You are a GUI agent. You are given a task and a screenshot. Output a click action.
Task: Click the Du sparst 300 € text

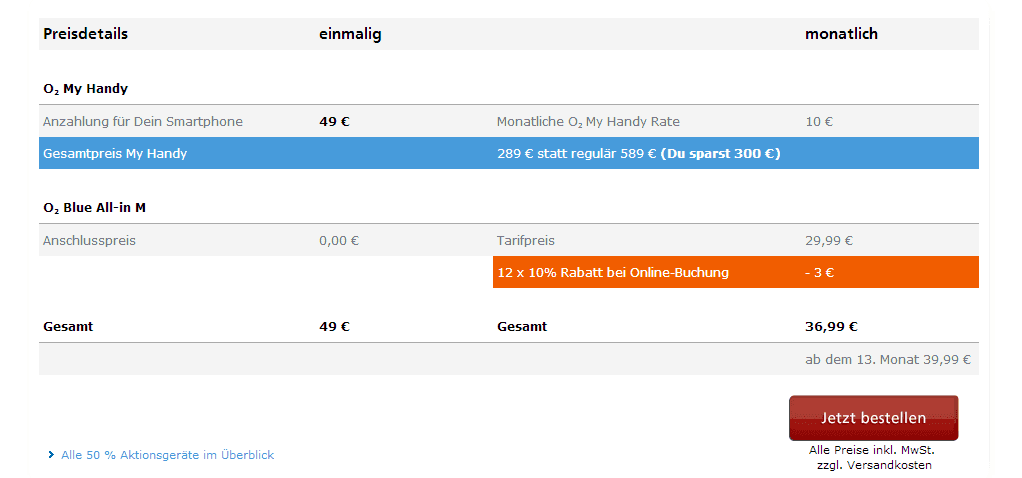click(x=720, y=154)
